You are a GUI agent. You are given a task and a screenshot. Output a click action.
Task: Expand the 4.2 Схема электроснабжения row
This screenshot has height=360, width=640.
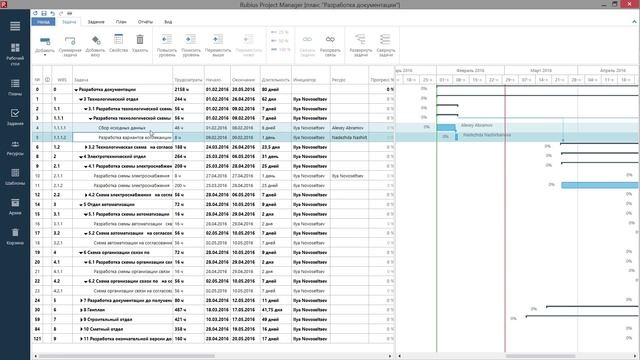tap(86, 195)
